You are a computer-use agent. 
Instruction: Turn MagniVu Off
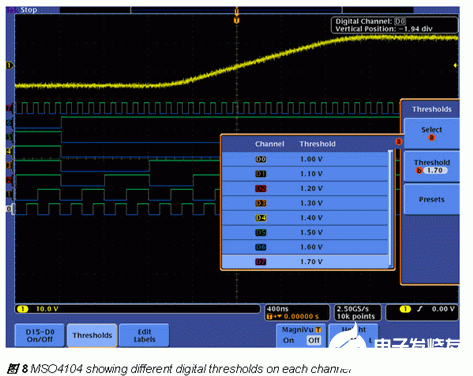(x=314, y=340)
